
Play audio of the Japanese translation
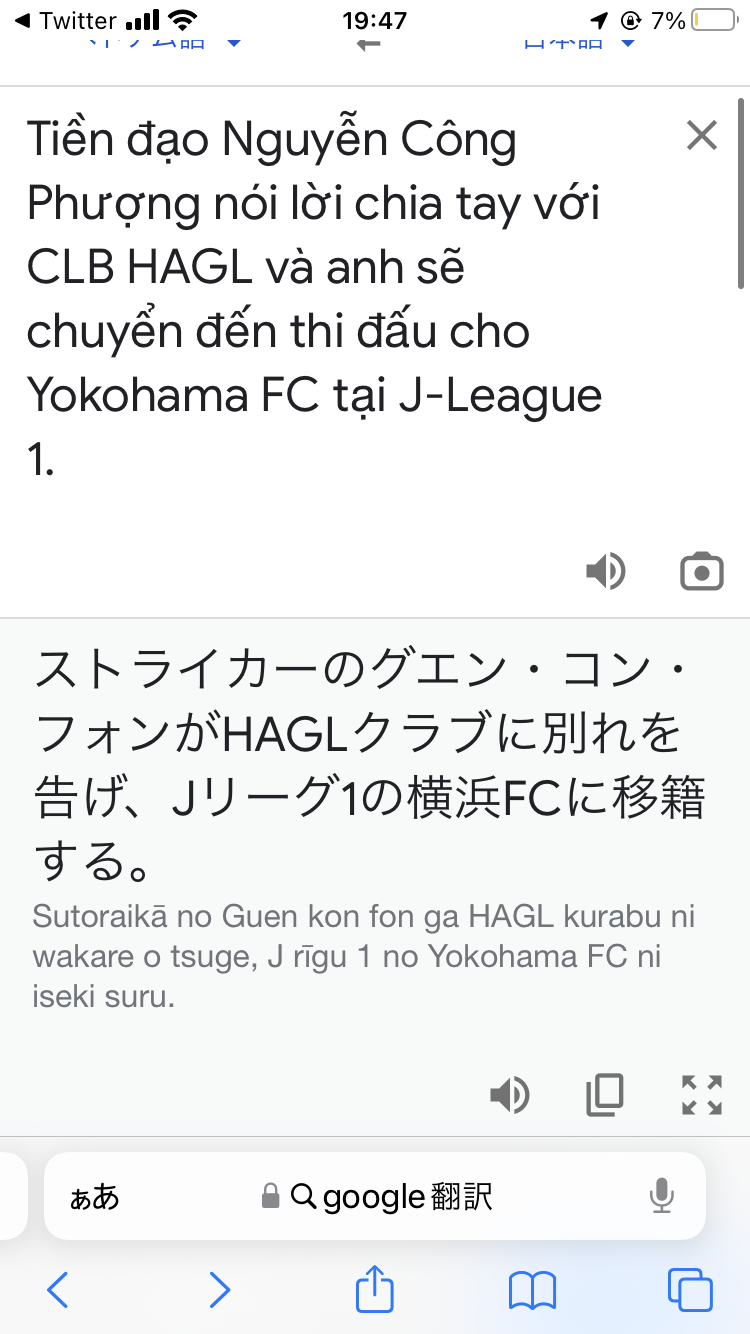(509, 1095)
